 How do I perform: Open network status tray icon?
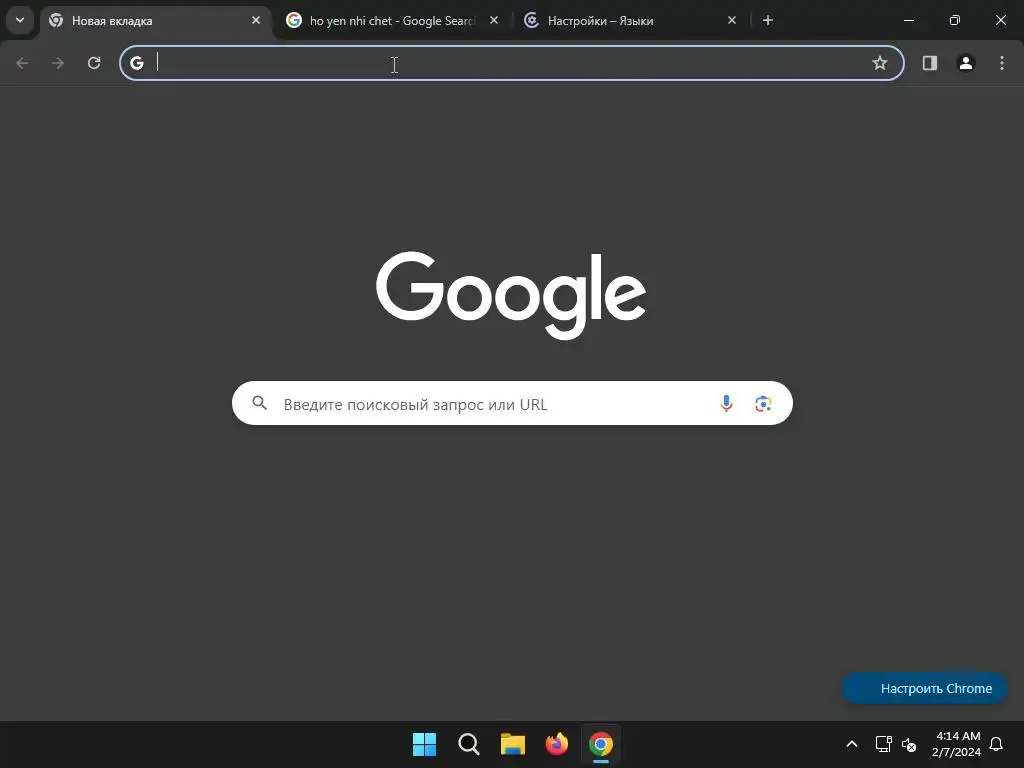coord(884,744)
